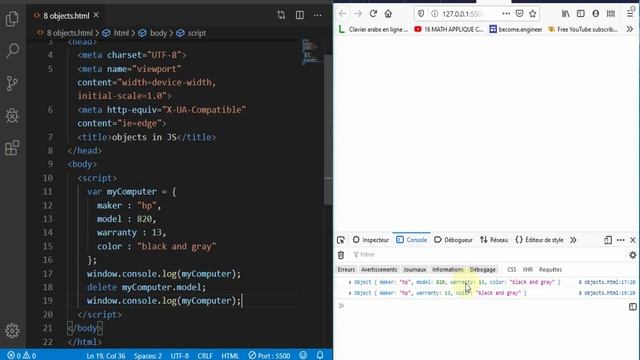Go to Firefox home page
The height and width of the screenshot is (360, 640).
click(x=388, y=13)
